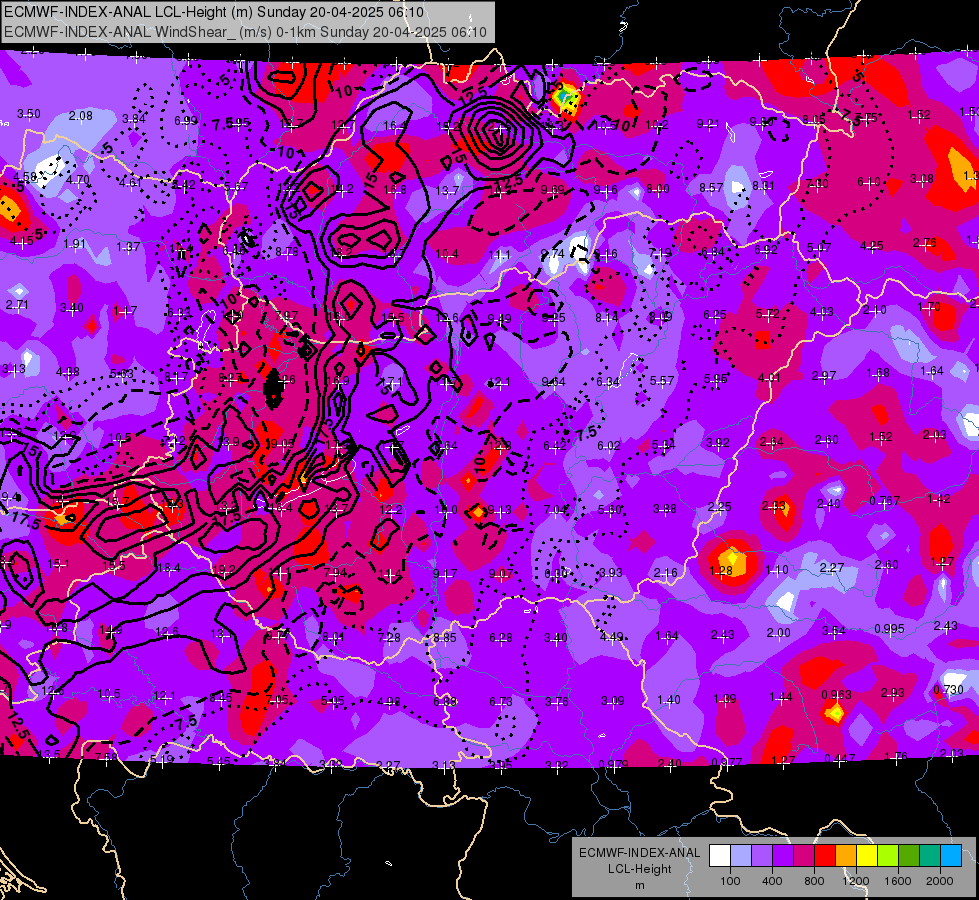
Task: Click the grid value 3.09
Action: click(612, 701)
